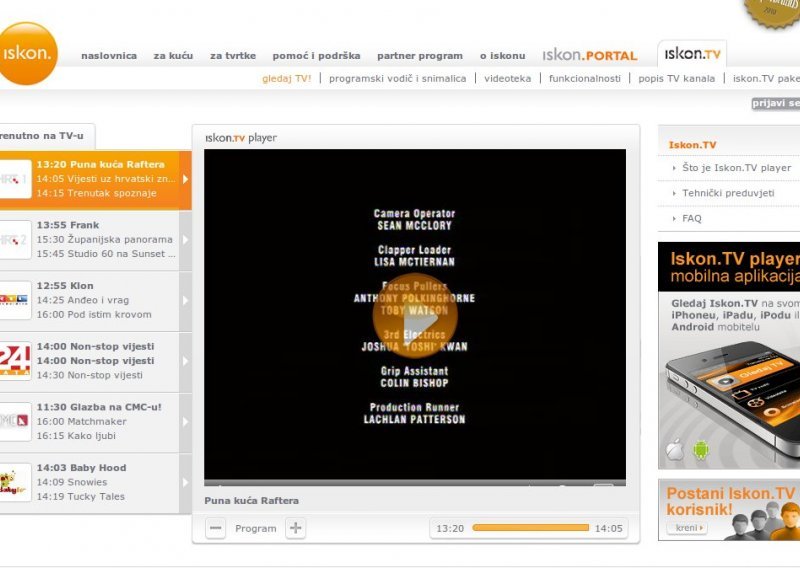Select the Iskon.TV tab
The width and height of the screenshot is (800, 568).
[692, 54]
